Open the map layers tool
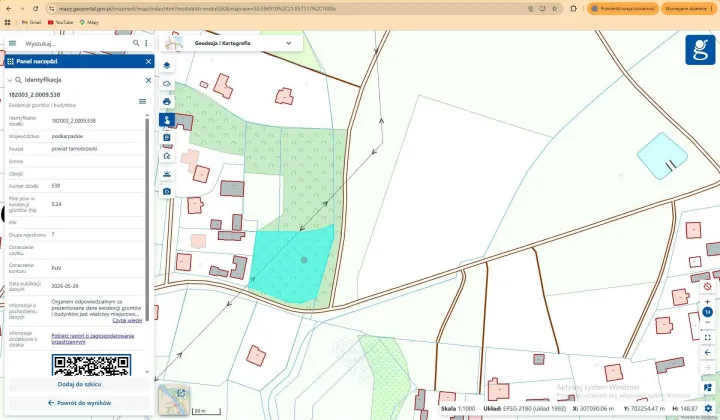This screenshot has height=420, width=720. [x=167, y=66]
